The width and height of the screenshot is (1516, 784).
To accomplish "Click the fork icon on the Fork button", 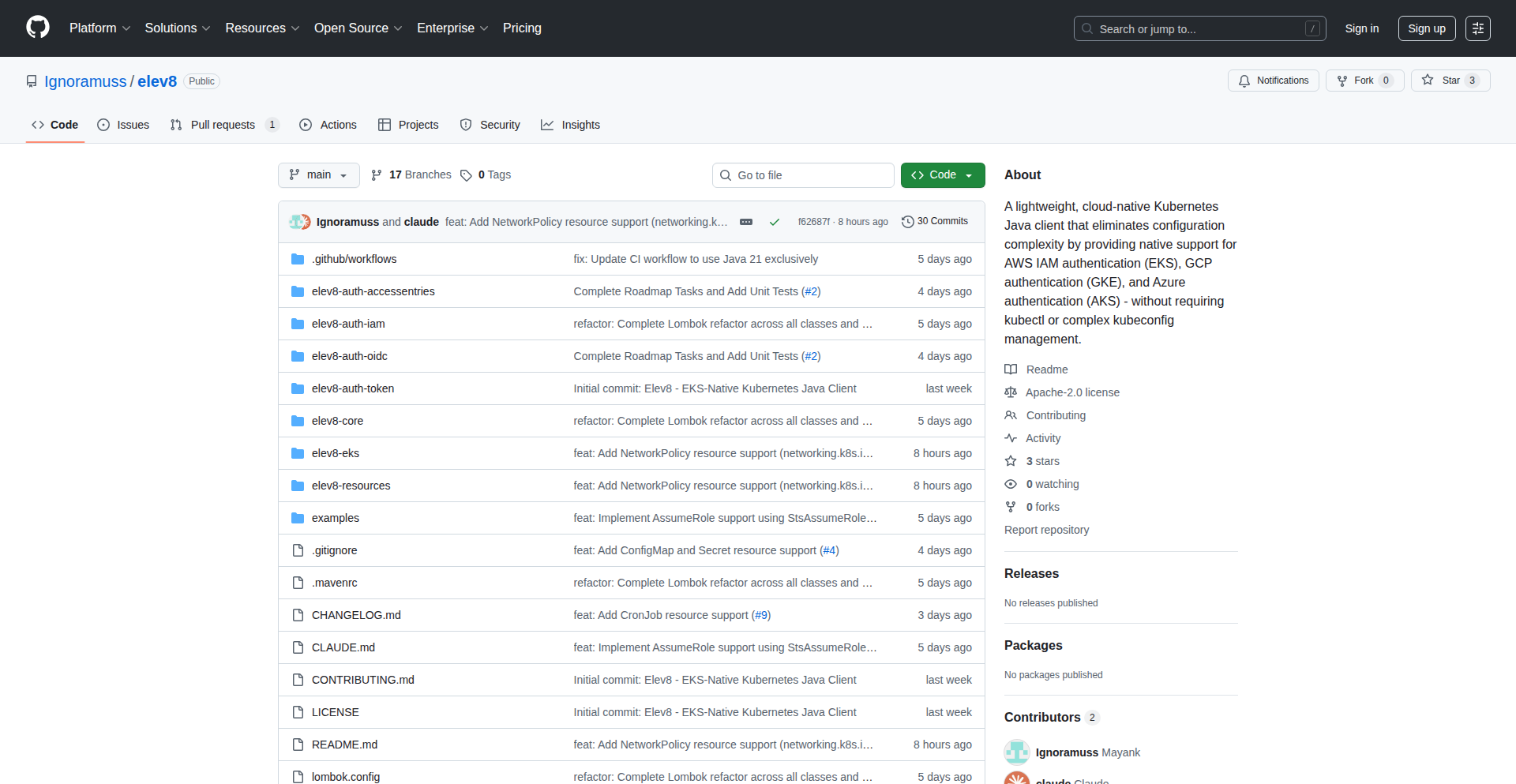I will click(x=1342, y=81).
